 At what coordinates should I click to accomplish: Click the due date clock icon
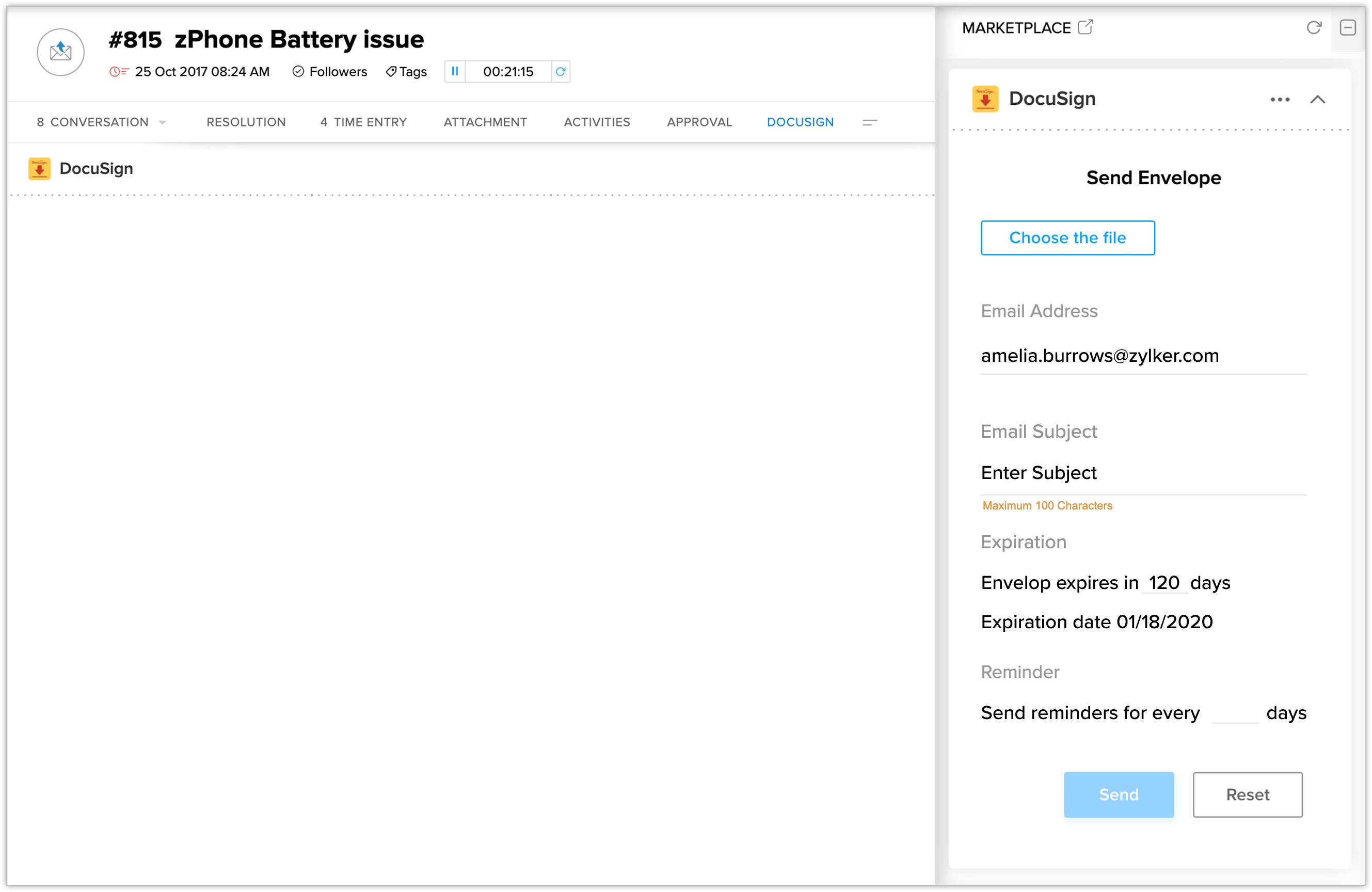point(118,72)
